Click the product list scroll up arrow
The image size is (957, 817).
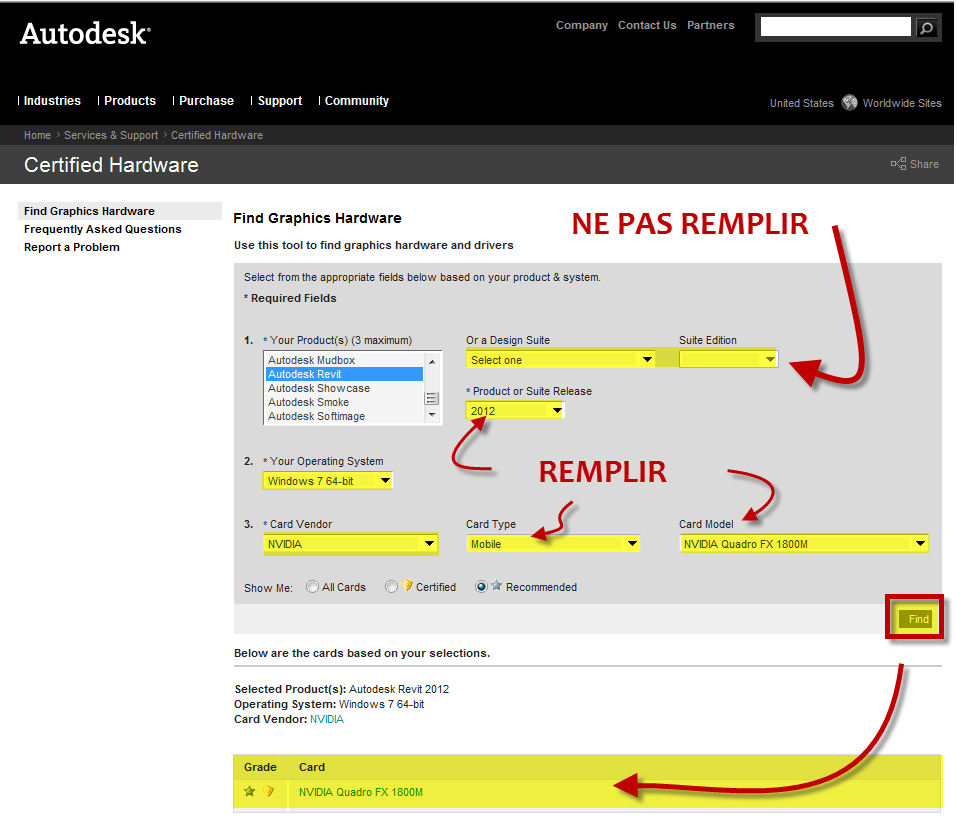click(x=432, y=361)
